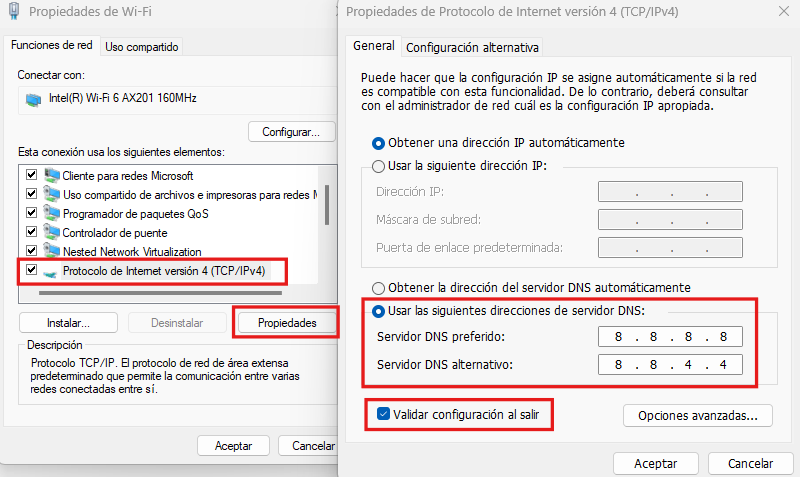Image resolution: width=800 pixels, height=477 pixels.
Task: Uncheck the Cliente para redes Microsoft checkbox
Action: click(x=32, y=176)
